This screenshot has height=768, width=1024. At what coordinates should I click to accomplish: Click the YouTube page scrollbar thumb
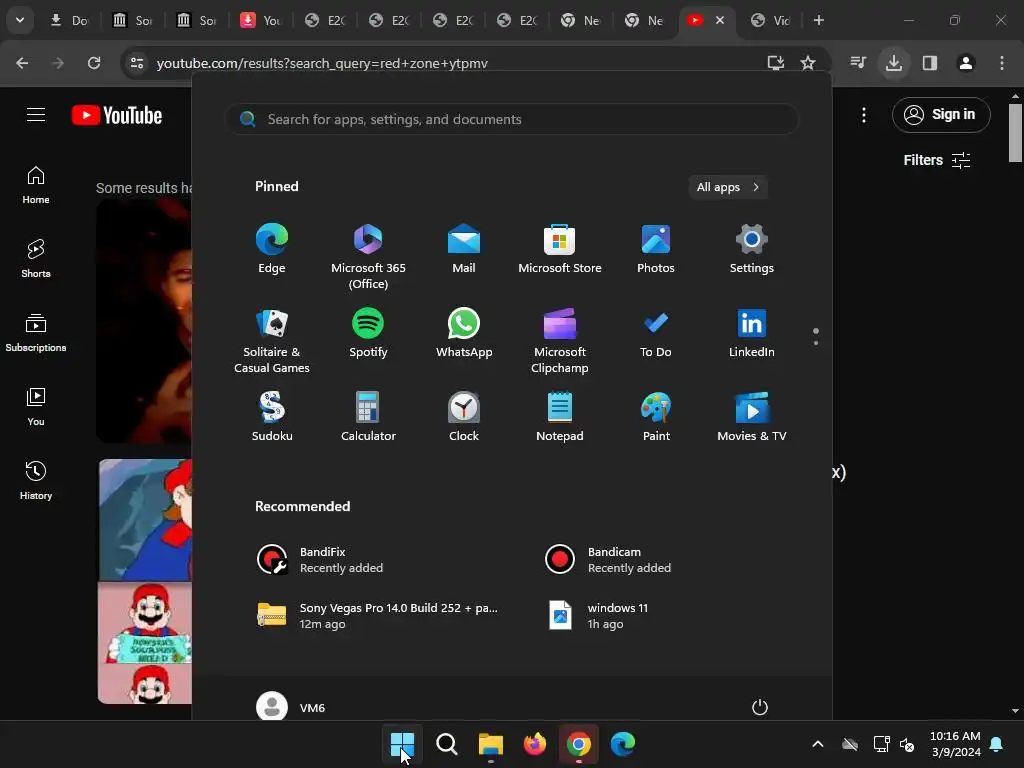point(1015,133)
